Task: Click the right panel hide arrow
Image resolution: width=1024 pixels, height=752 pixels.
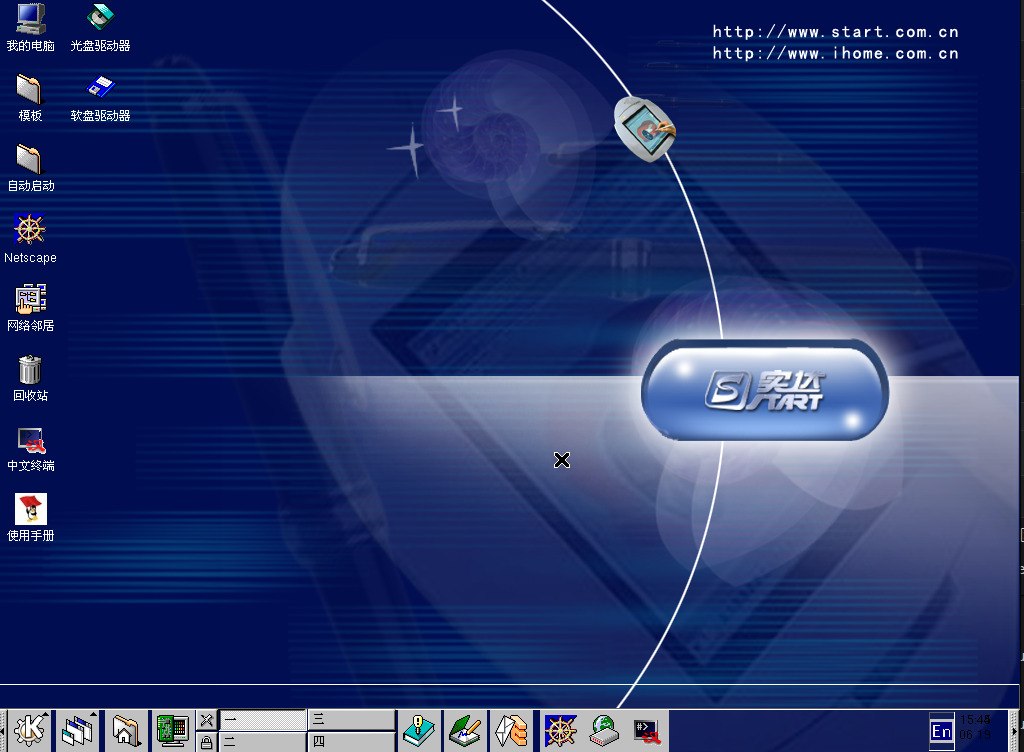Action: 1016,730
